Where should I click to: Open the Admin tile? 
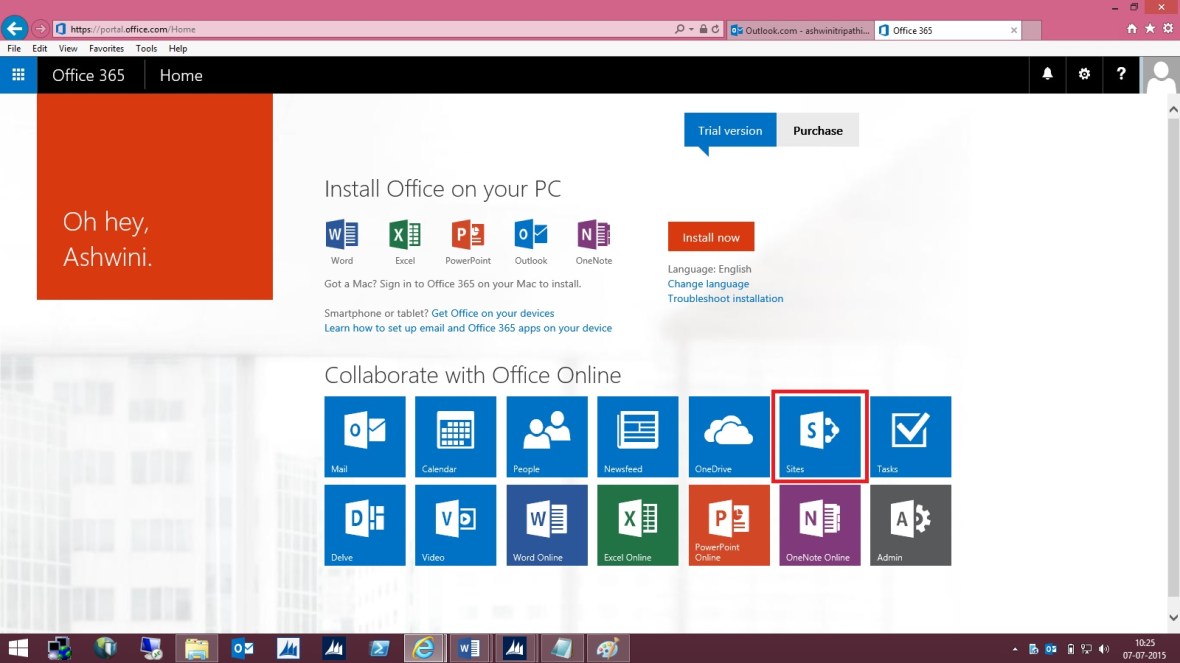910,525
